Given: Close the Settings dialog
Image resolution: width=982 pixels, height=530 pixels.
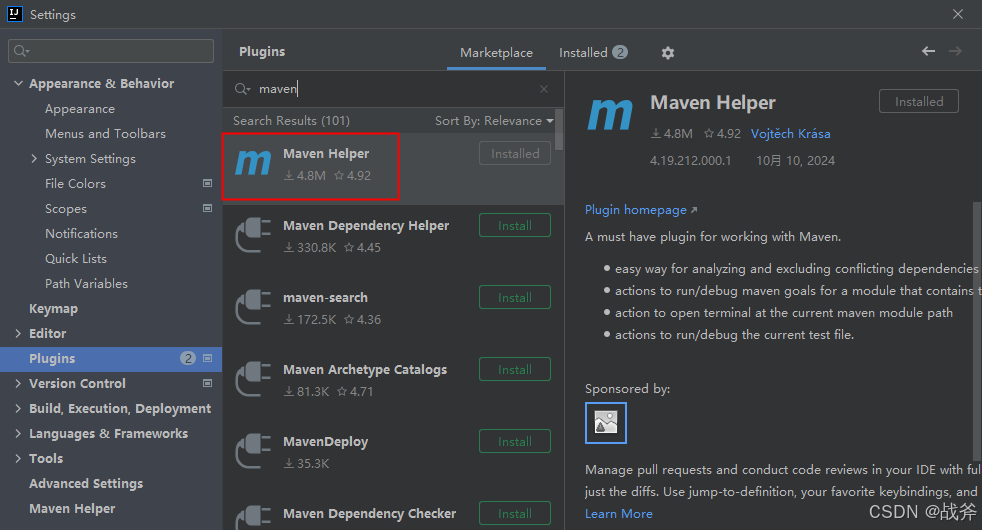Looking at the screenshot, I should (958, 14).
